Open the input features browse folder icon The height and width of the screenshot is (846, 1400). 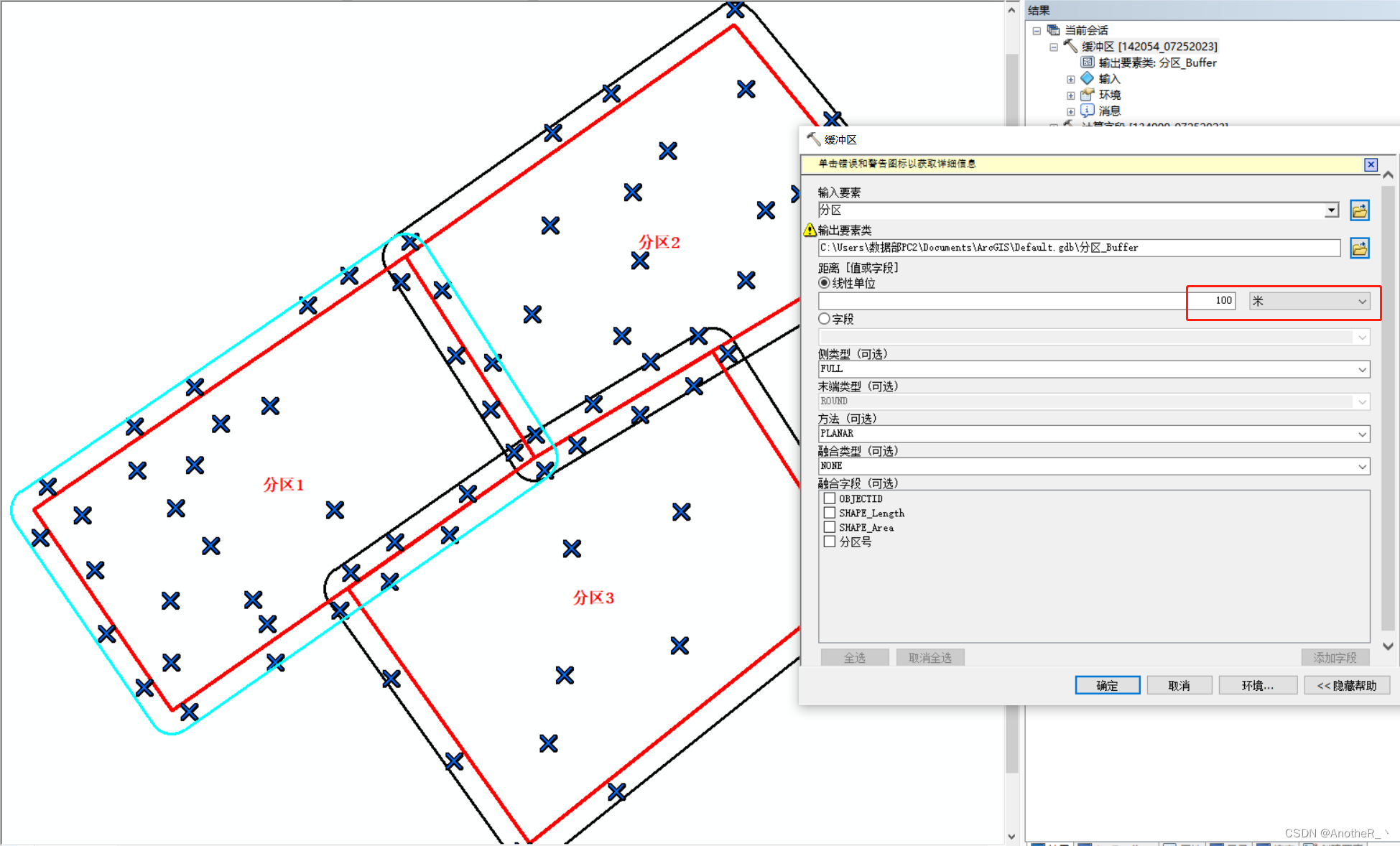[x=1359, y=210]
